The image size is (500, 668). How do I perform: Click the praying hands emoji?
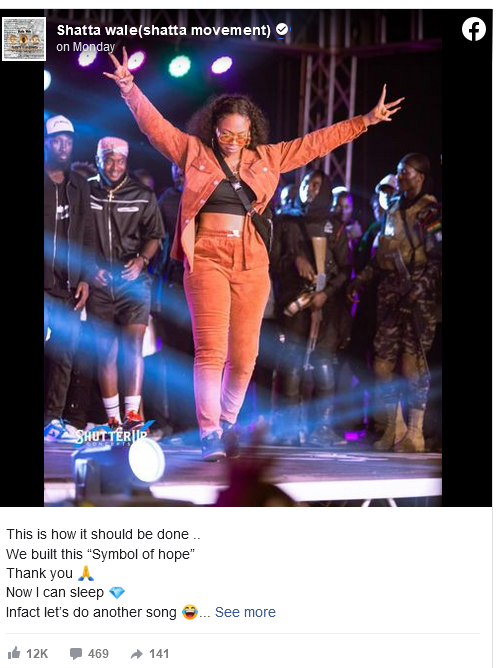pos(86,573)
